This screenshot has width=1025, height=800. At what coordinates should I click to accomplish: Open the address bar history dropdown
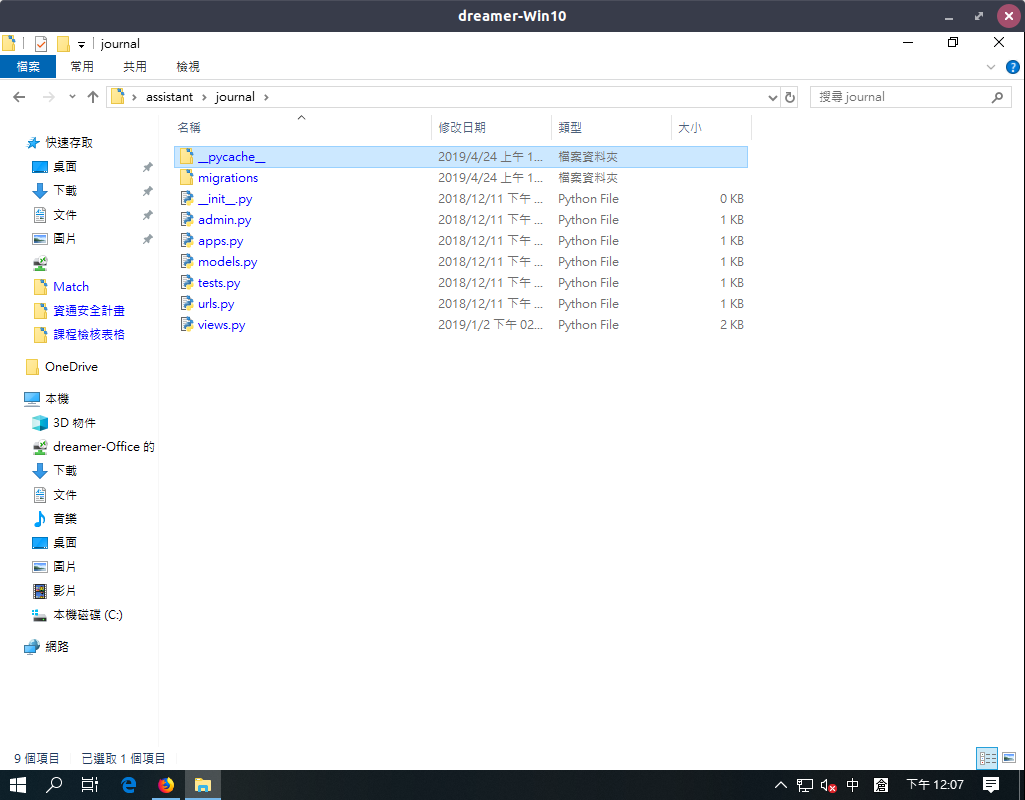772,97
